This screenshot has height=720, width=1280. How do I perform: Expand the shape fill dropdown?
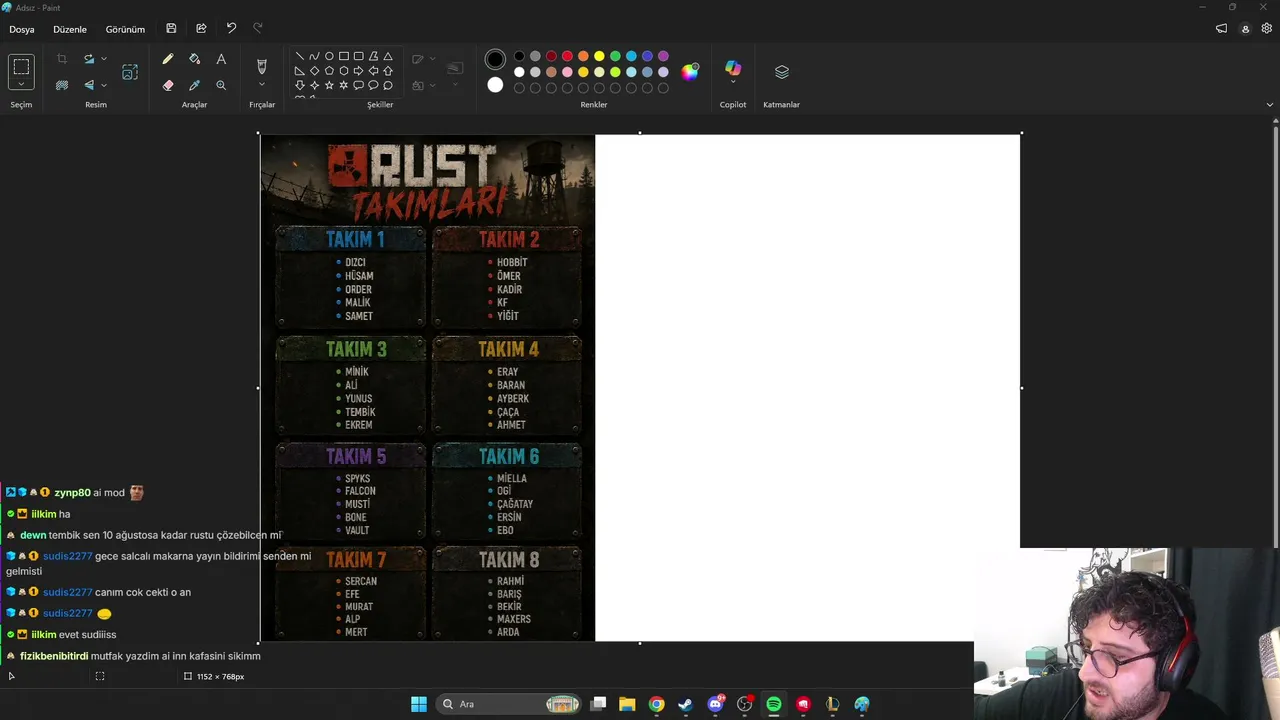pyautogui.click(x=432, y=86)
